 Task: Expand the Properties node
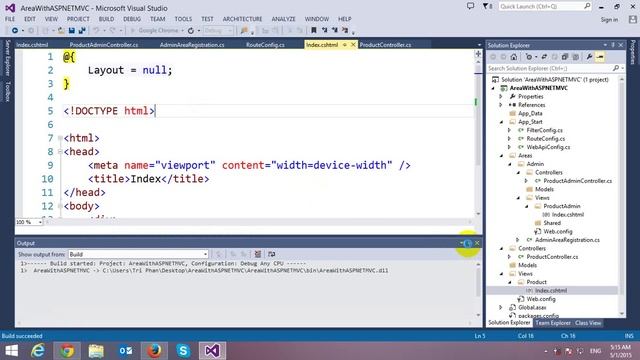[x=501, y=97]
